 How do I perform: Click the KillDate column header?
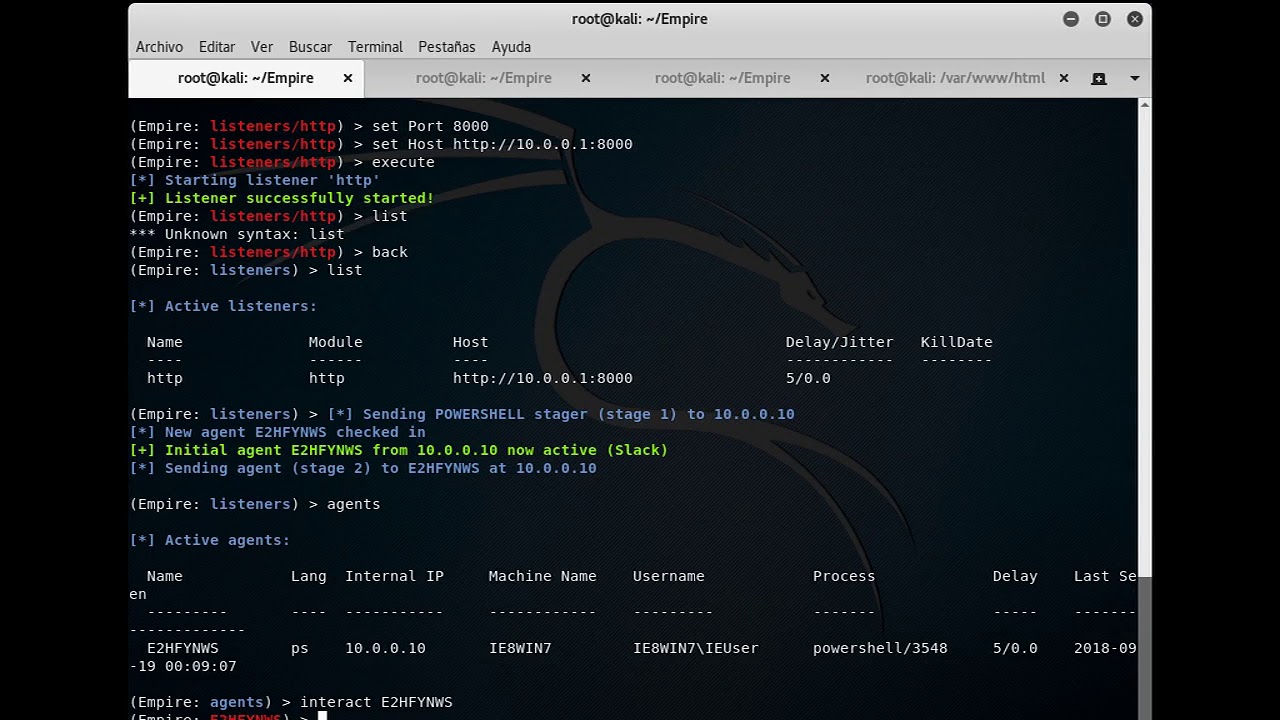point(957,342)
